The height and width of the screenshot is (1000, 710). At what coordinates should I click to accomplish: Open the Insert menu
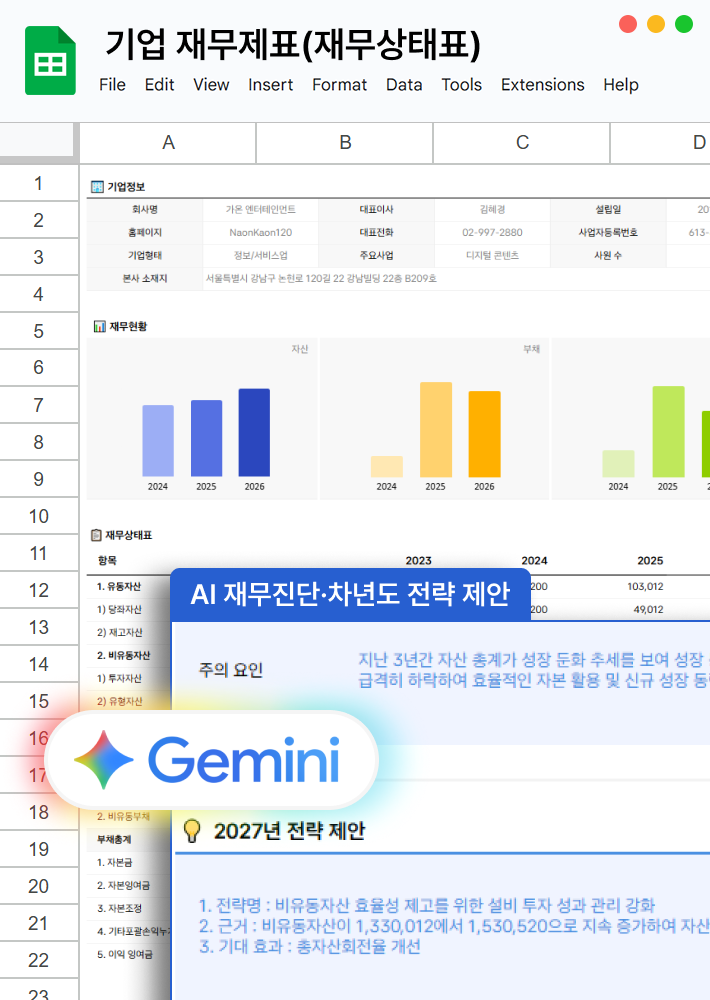tap(270, 85)
